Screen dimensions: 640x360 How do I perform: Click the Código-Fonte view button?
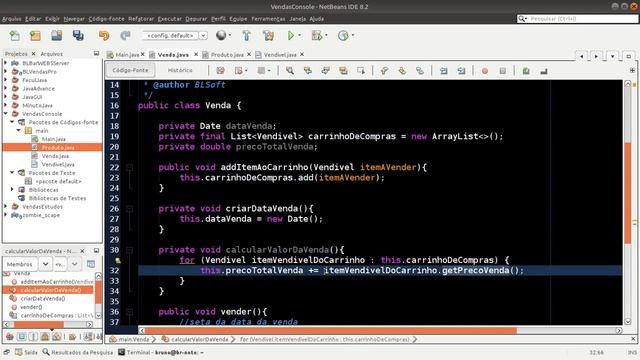[130, 70]
